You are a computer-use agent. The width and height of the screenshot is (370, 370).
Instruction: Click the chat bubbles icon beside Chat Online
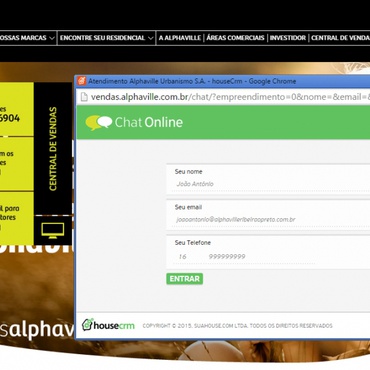click(98, 123)
